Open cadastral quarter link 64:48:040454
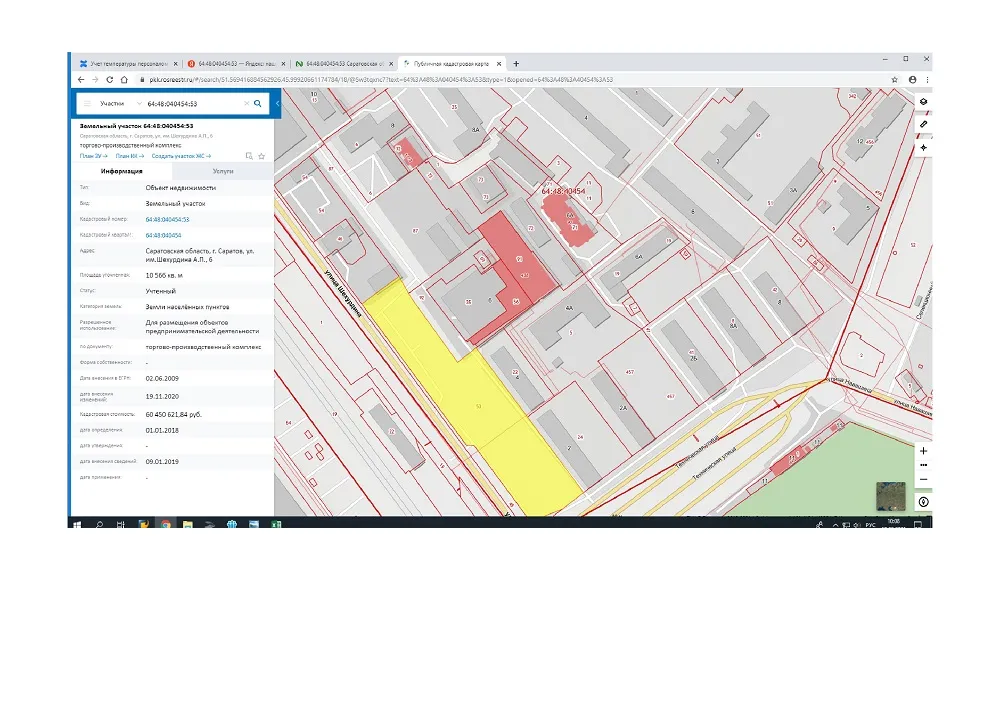The width and height of the screenshot is (1000, 706). click(163, 235)
